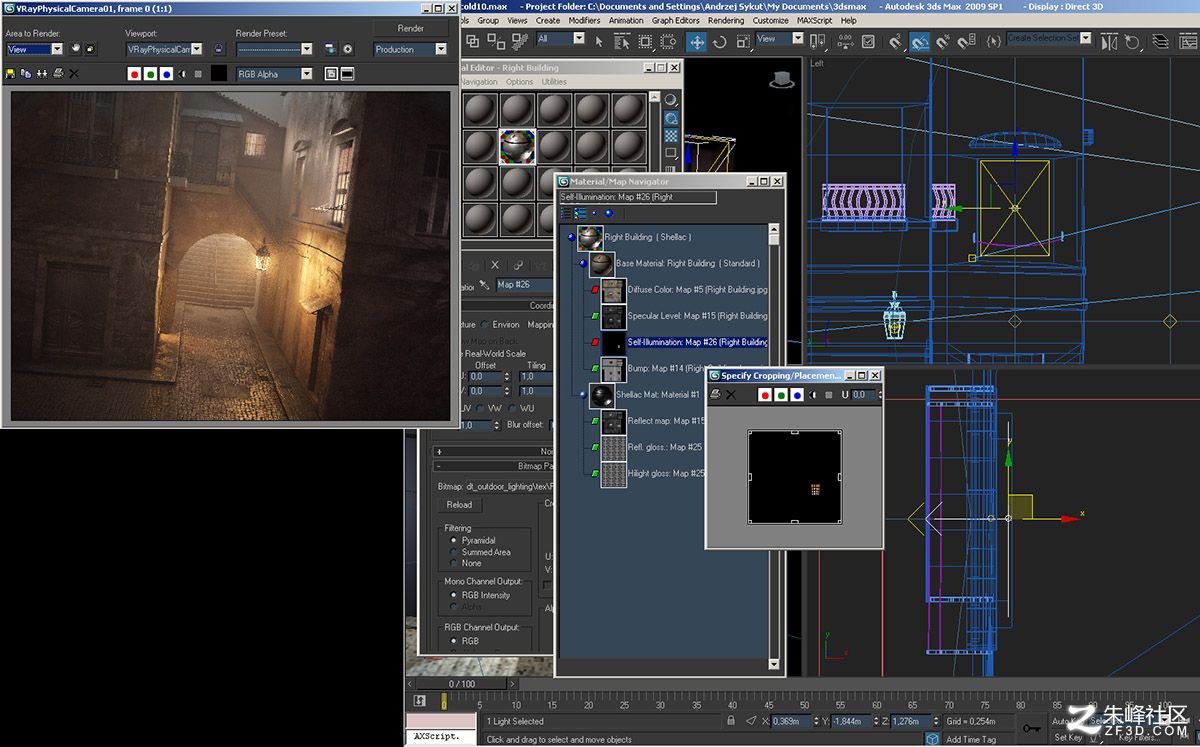1200x747 pixels.
Task: Toggle the active 3D Snaps magnet
Action: [x=919, y=42]
